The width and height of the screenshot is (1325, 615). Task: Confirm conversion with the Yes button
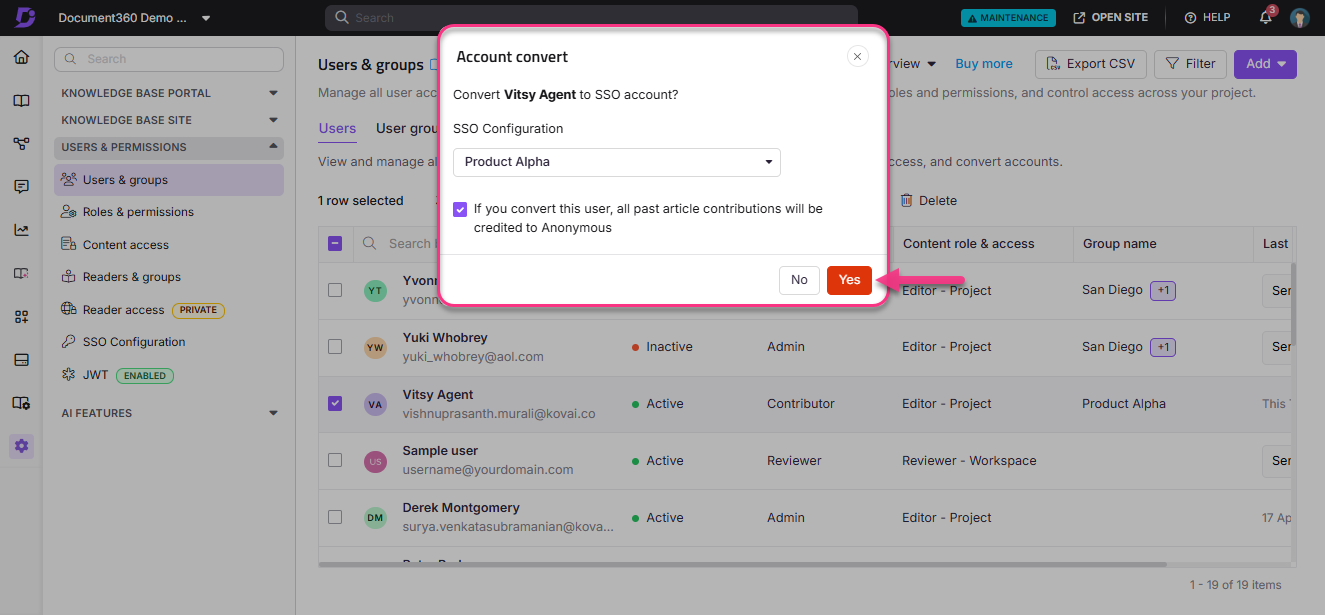click(x=848, y=280)
